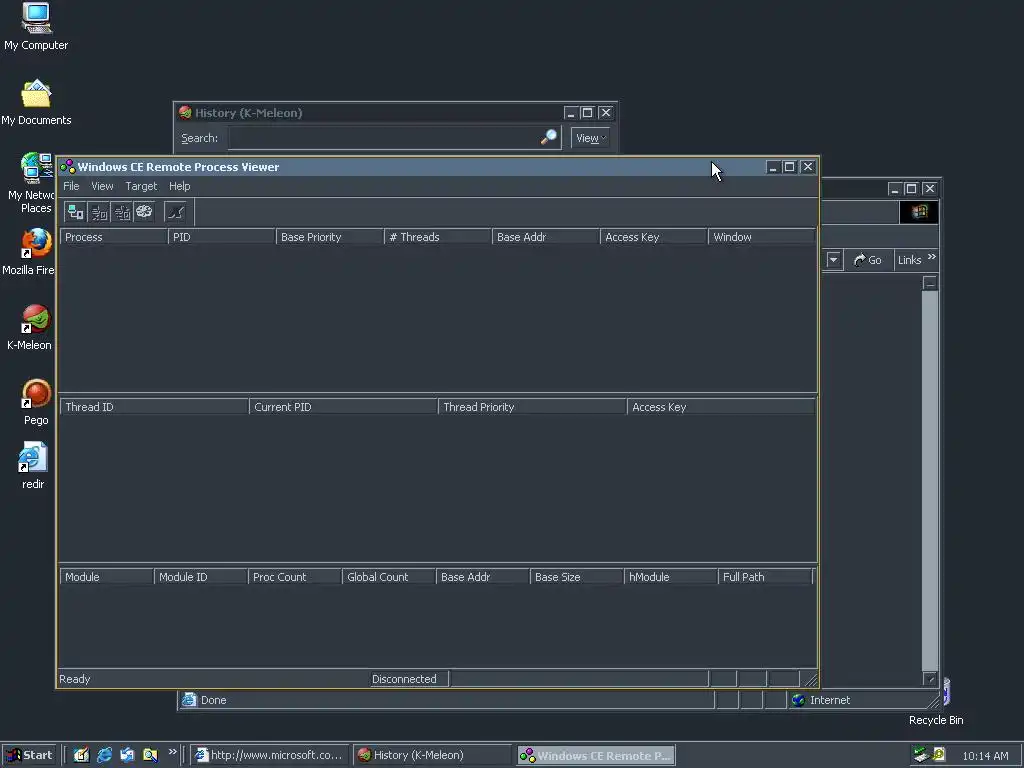Viewport: 1024px width, 768px height.
Task: Click Base Addr header in the module list
Action: 483,577
